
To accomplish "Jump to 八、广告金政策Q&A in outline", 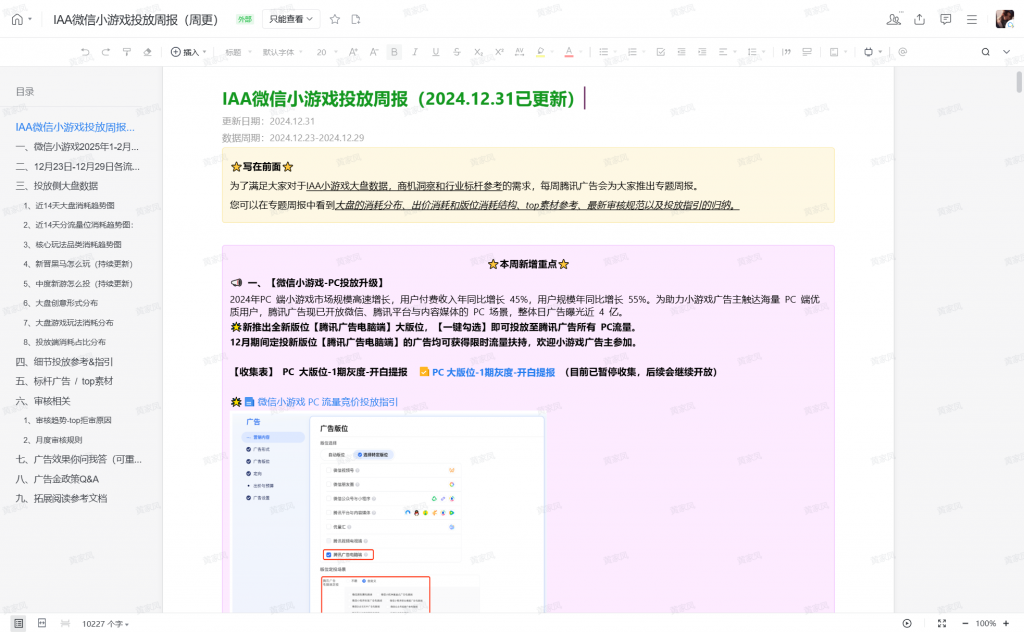I will pyautogui.click(x=57, y=479).
